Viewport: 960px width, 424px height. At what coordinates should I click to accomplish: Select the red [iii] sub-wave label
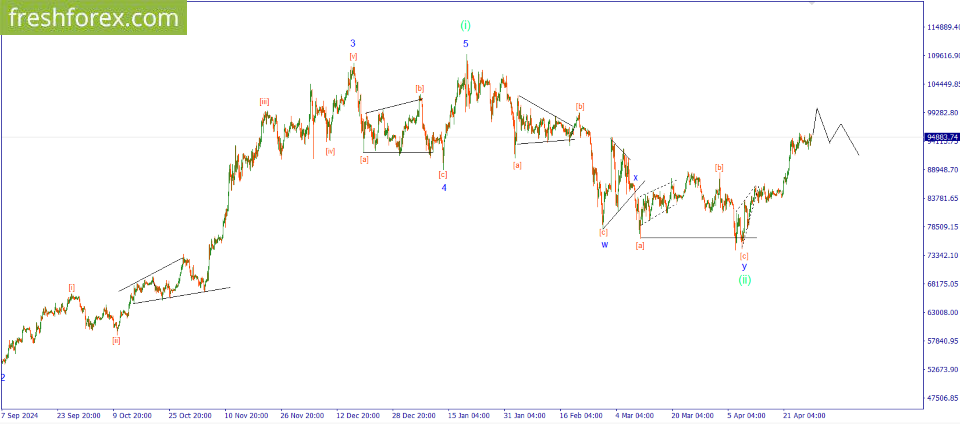[x=264, y=101]
